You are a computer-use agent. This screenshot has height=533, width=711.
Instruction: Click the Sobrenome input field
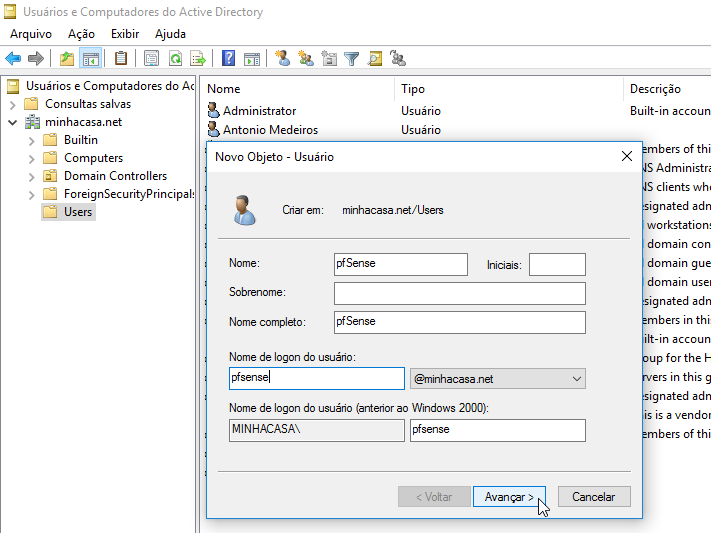[460, 293]
